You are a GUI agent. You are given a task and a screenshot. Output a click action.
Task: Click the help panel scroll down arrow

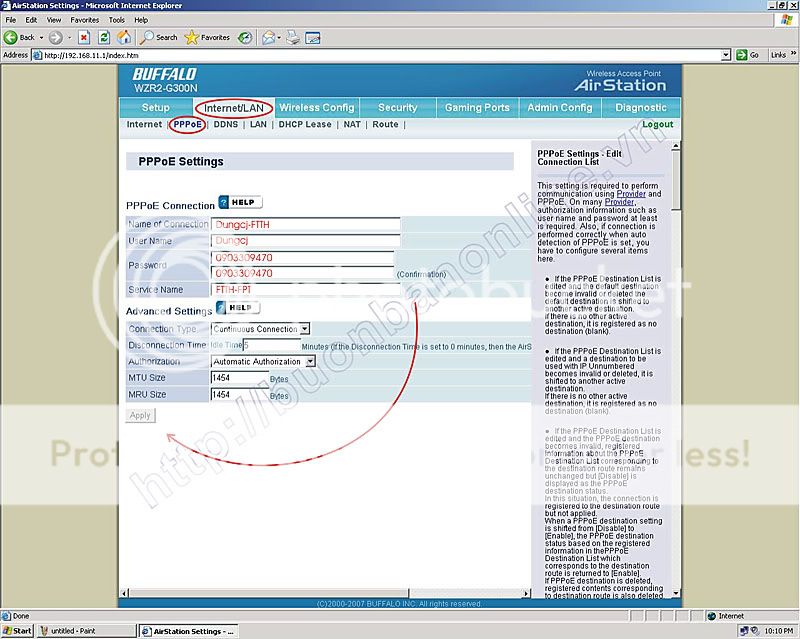point(676,593)
